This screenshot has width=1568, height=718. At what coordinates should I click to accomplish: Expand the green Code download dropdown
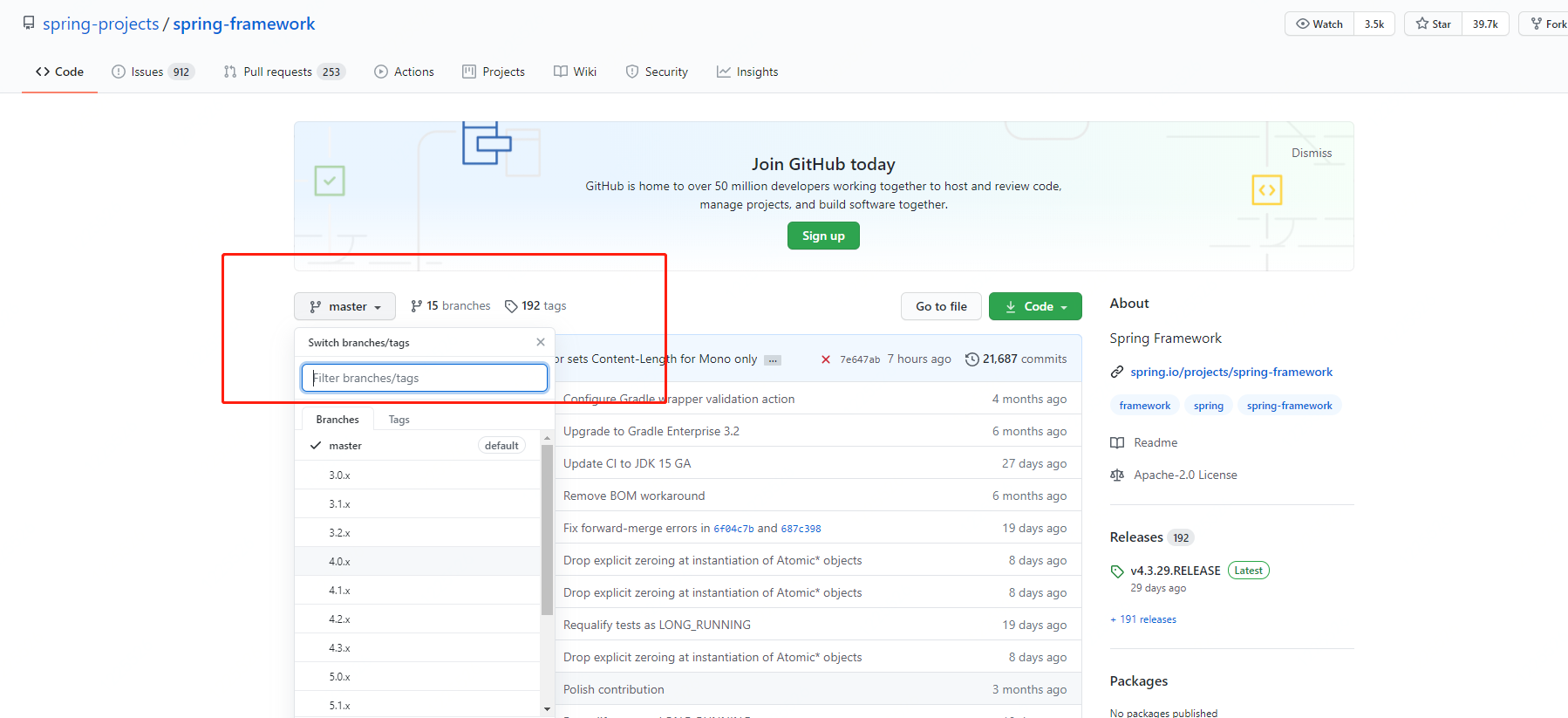[1035, 306]
